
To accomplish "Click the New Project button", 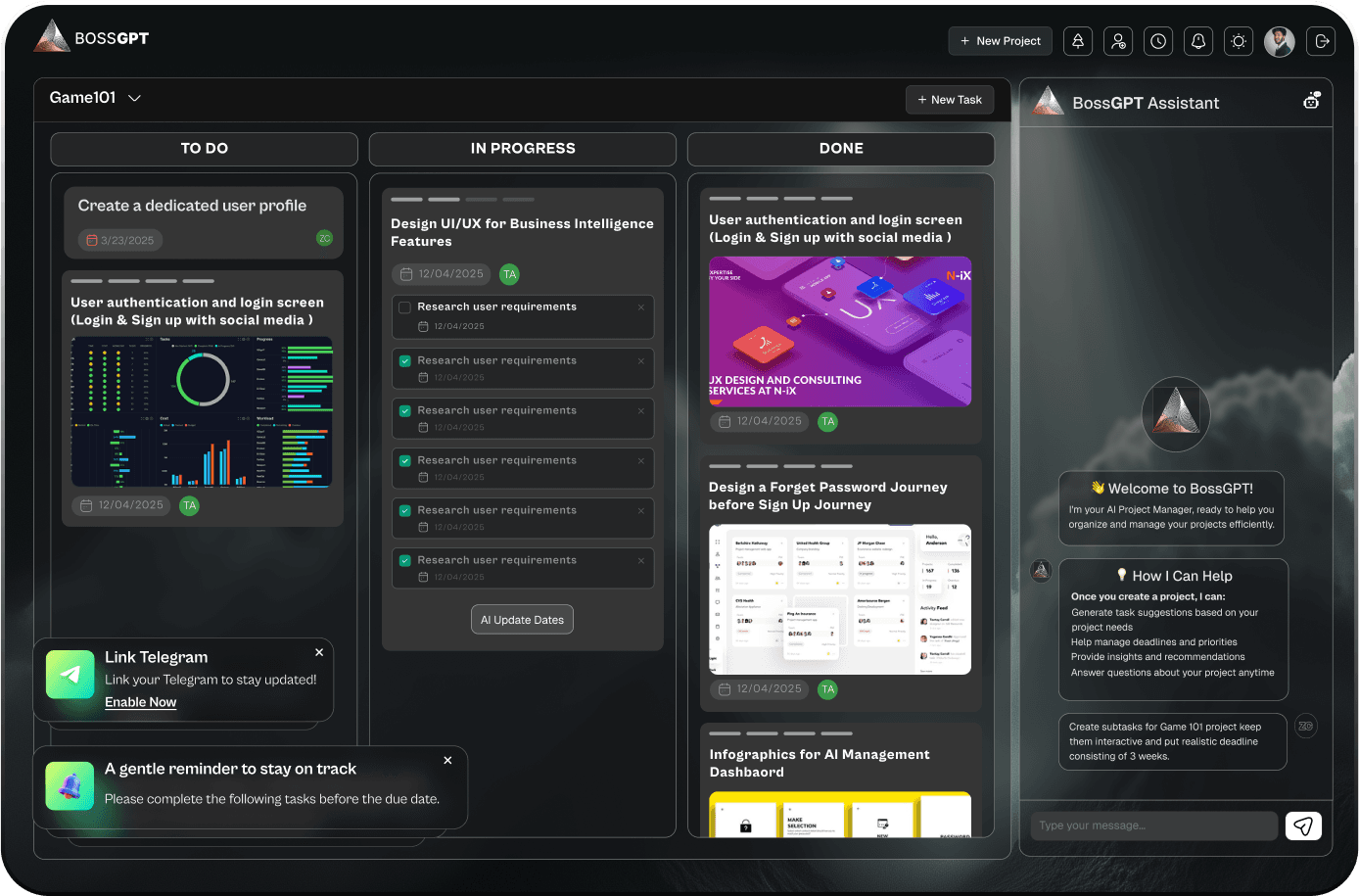I will tap(1000, 41).
